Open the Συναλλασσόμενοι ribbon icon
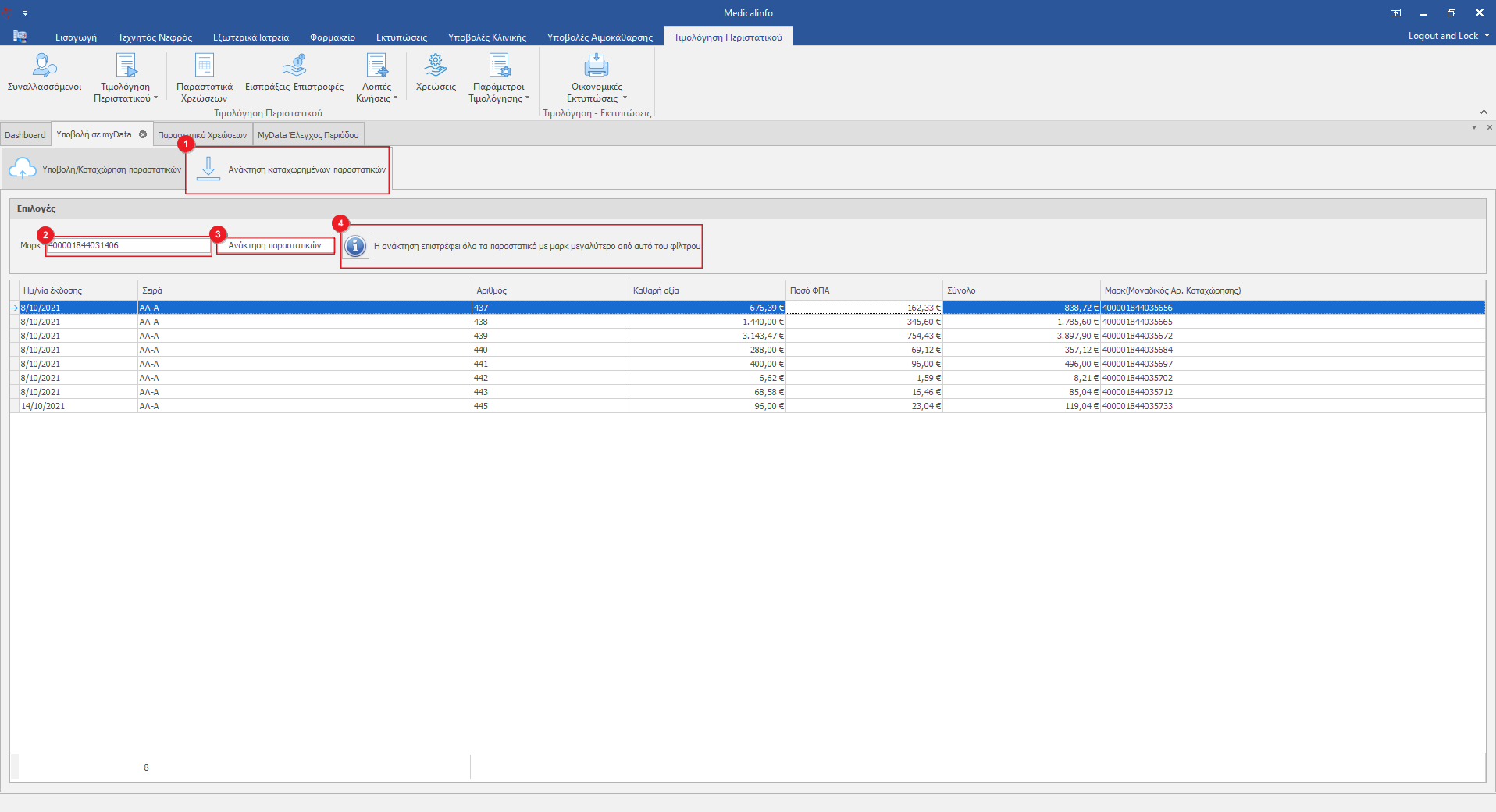This screenshot has width=1496, height=812. coord(45,66)
